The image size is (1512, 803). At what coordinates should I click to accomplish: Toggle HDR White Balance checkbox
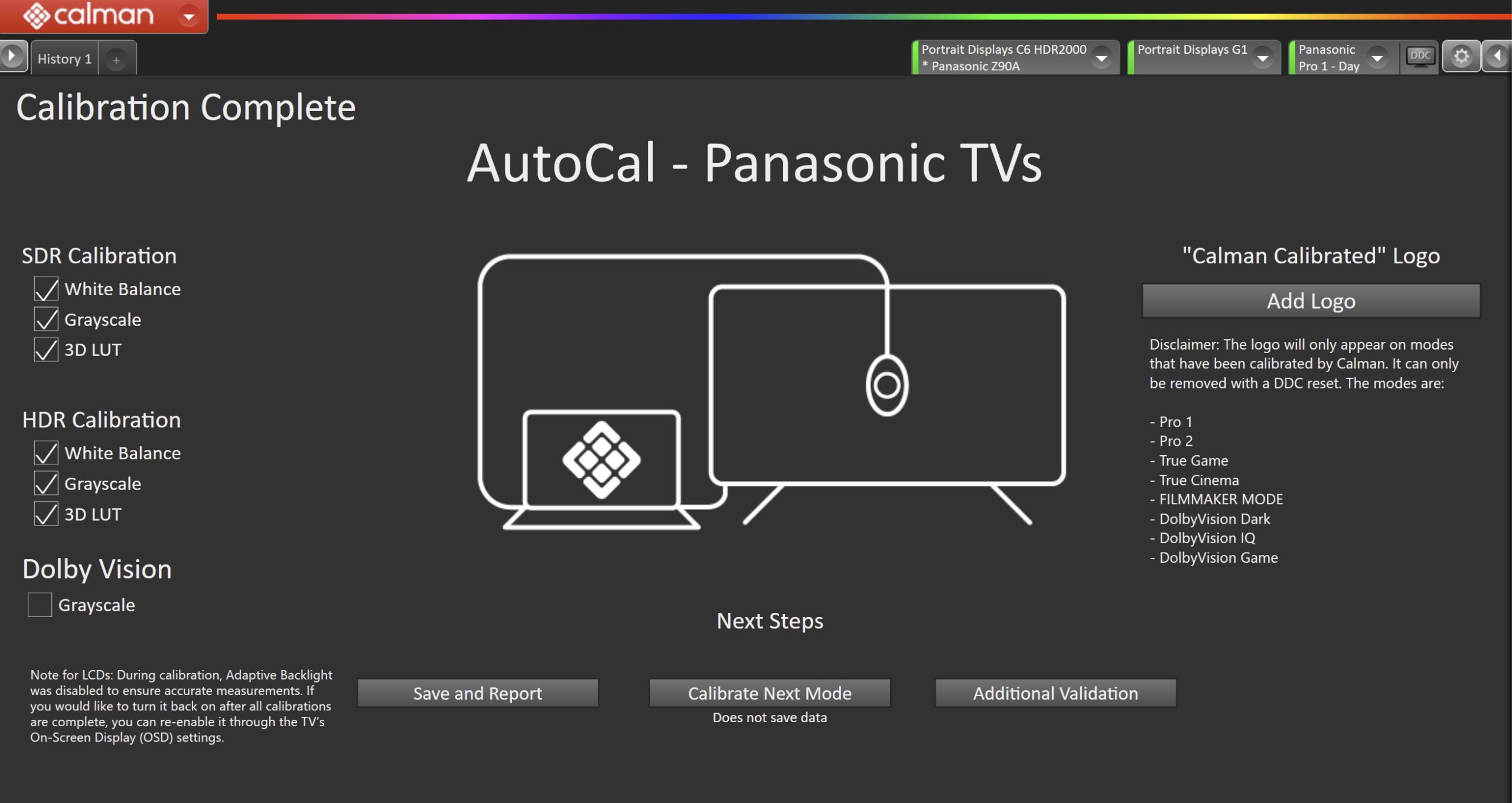click(46, 453)
